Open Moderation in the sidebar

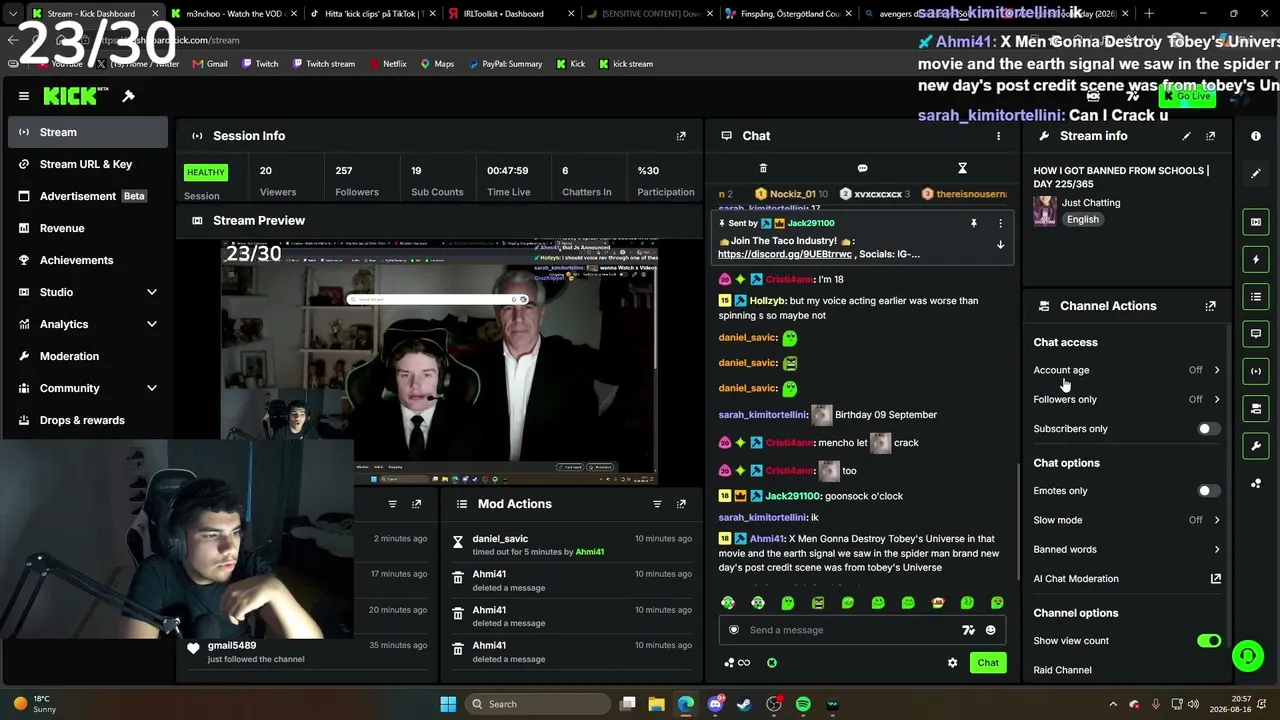click(x=88, y=356)
